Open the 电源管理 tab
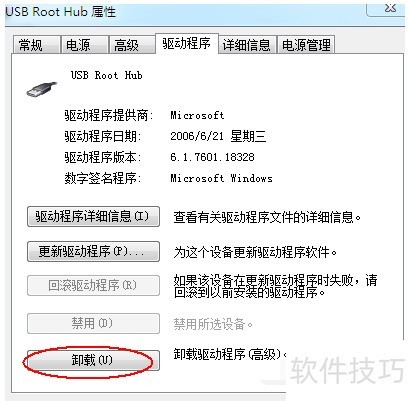 coord(306,45)
